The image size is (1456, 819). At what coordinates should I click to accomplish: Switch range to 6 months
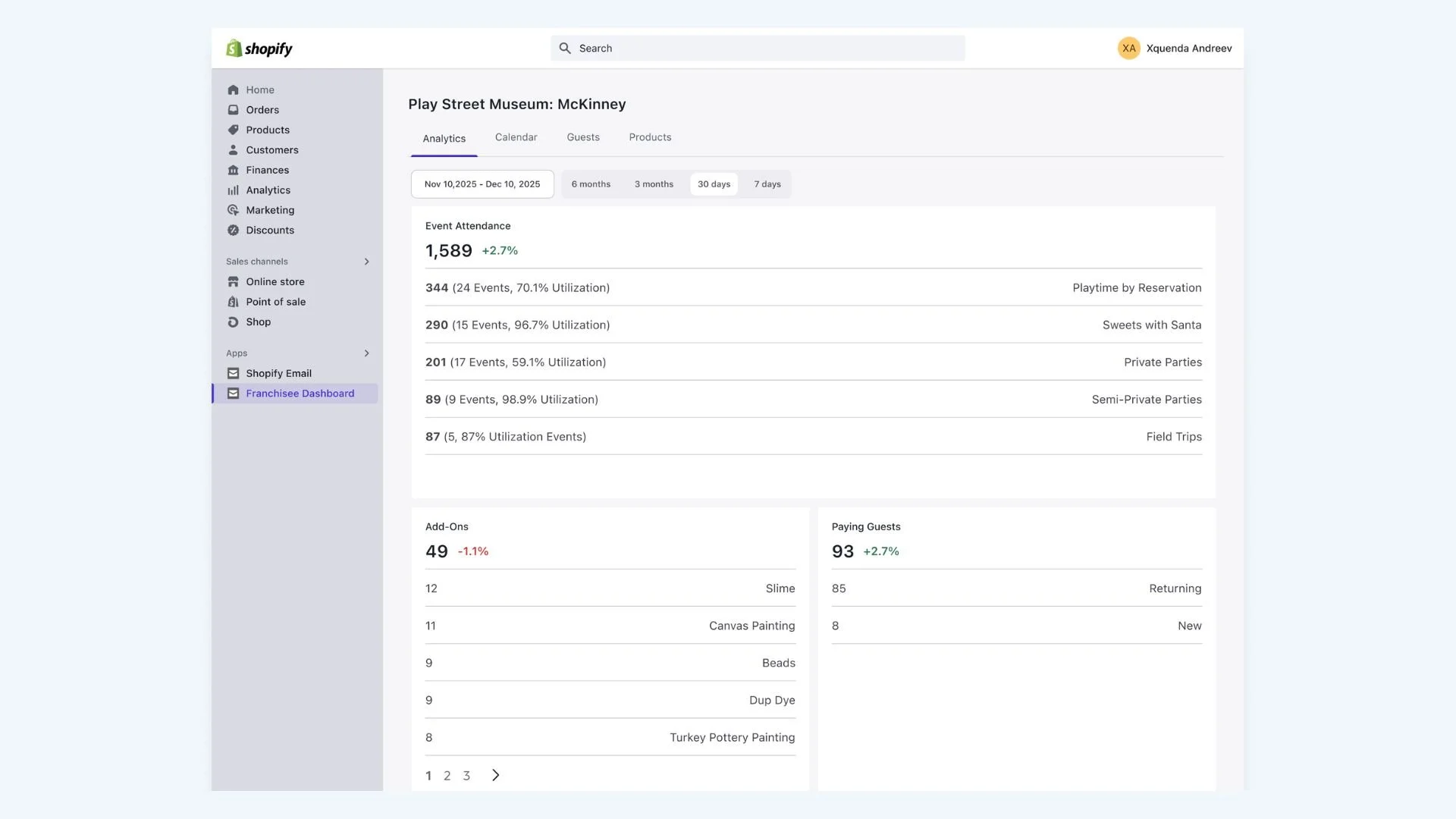[x=591, y=184]
